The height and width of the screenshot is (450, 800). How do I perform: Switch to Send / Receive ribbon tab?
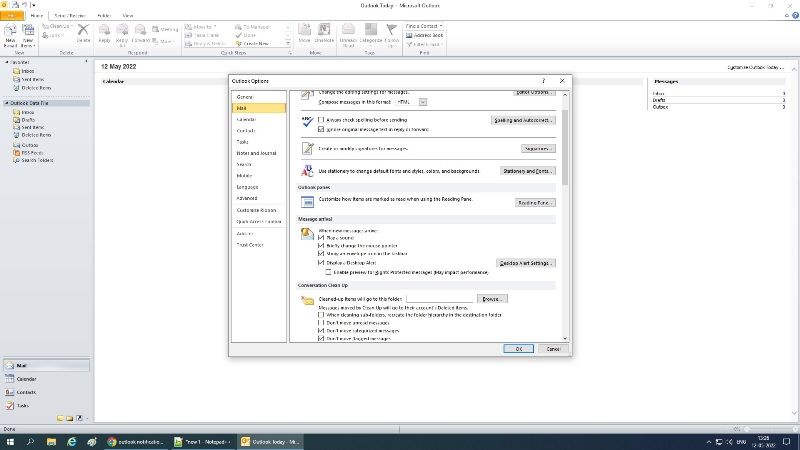tap(70, 16)
